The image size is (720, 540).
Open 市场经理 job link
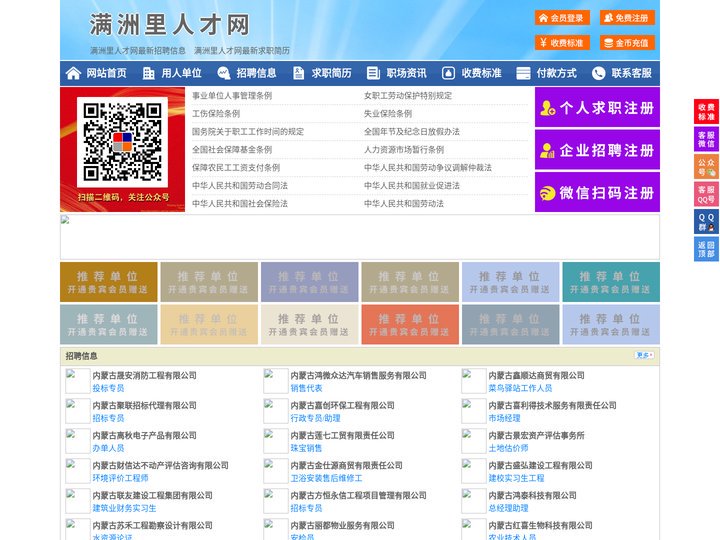click(x=504, y=418)
